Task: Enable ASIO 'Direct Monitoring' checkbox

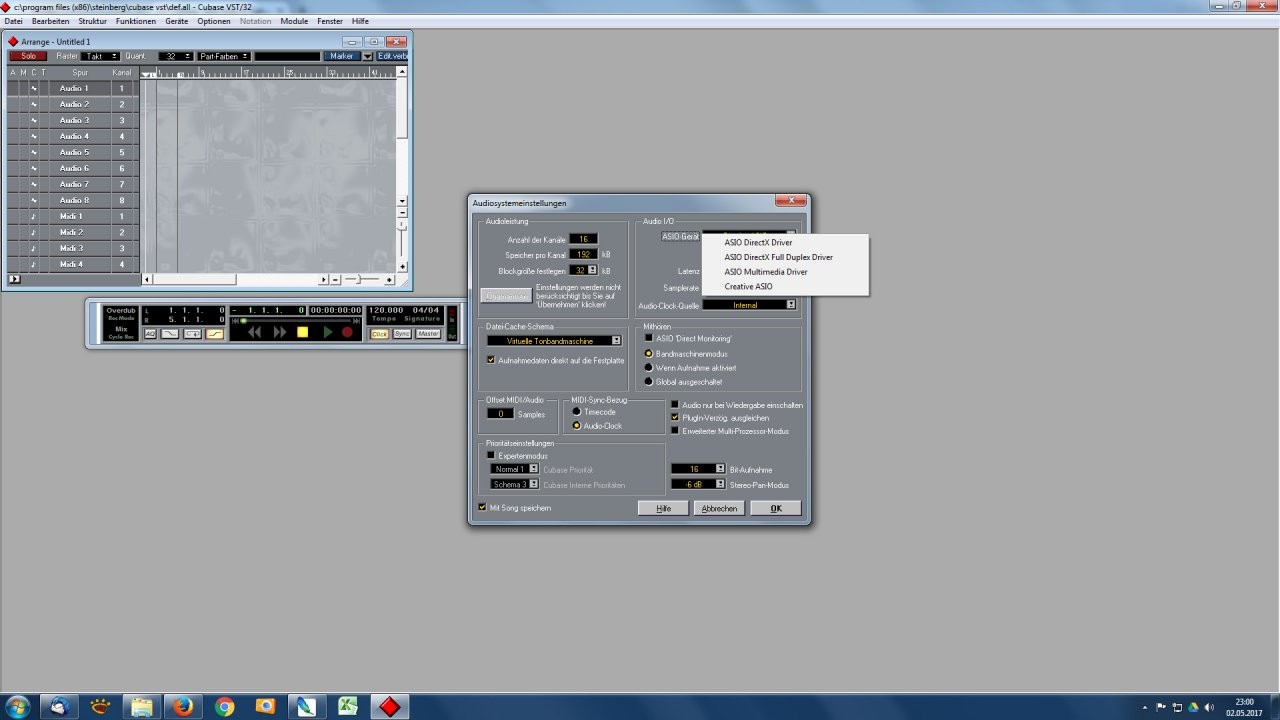Action: point(648,339)
